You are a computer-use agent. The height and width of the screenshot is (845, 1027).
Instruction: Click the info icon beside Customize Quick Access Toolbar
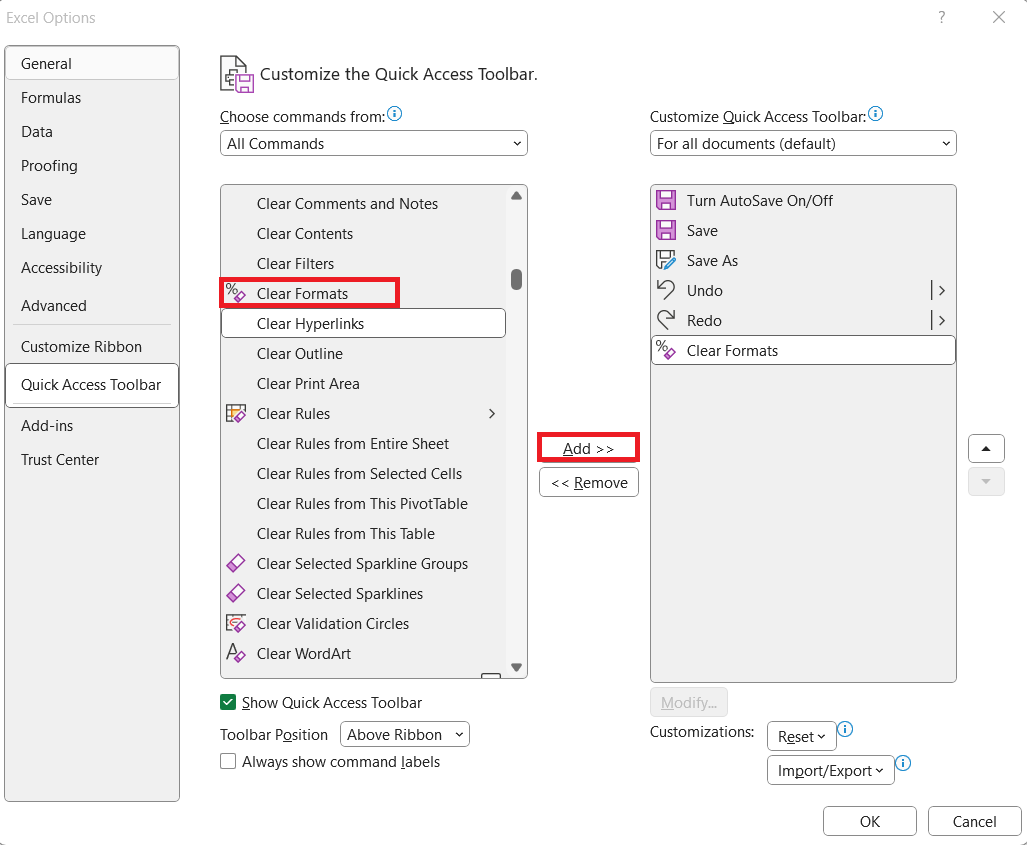(x=875, y=114)
